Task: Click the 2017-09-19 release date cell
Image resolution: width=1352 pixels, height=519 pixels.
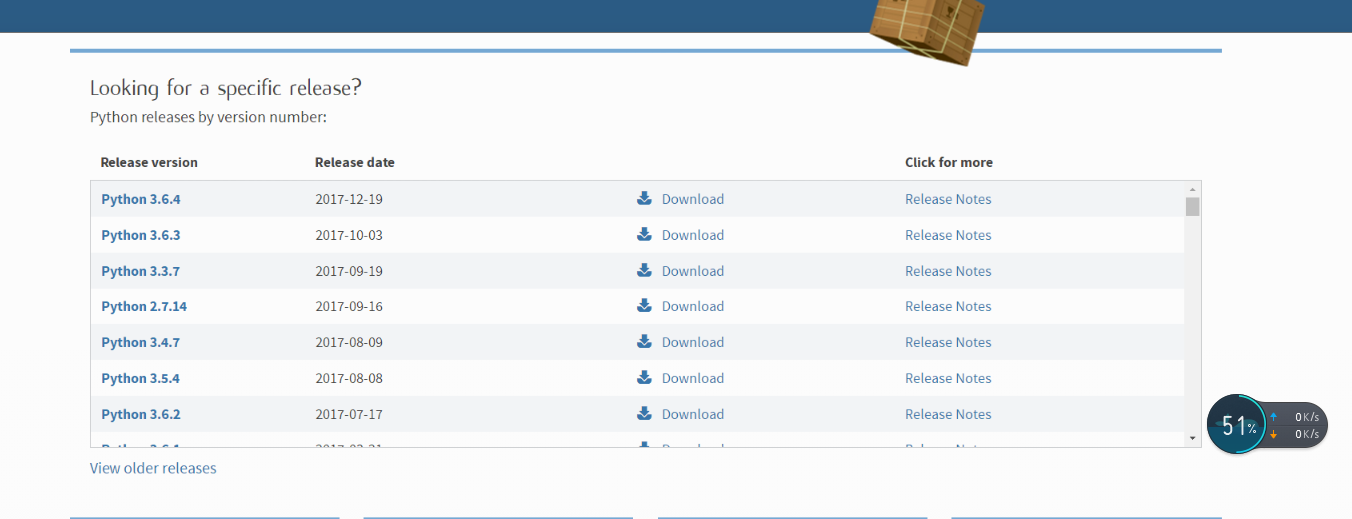Action: point(349,271)
